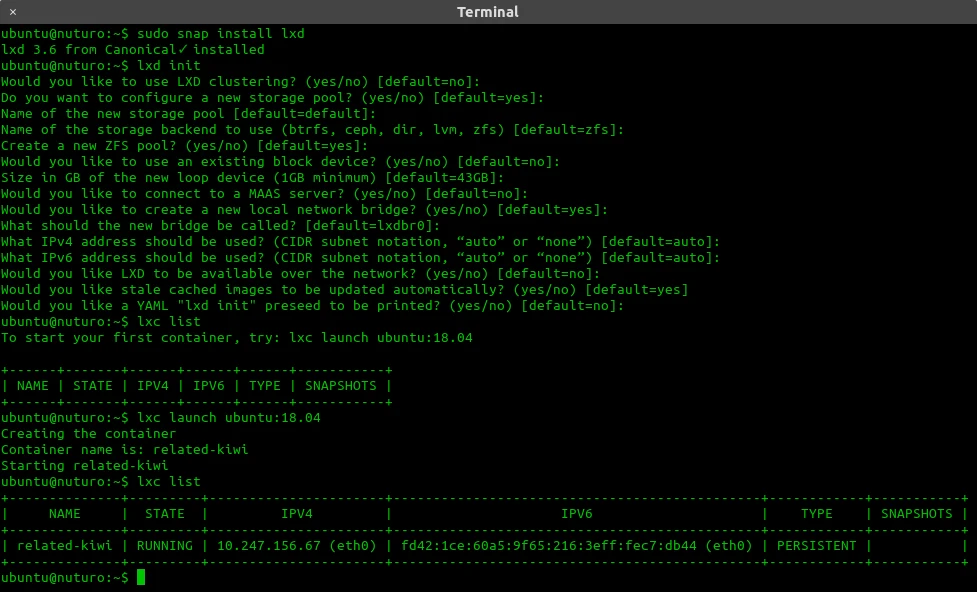The image size is (977, 592).
Task: Click the LXD clustering question line
Action: 241,82
